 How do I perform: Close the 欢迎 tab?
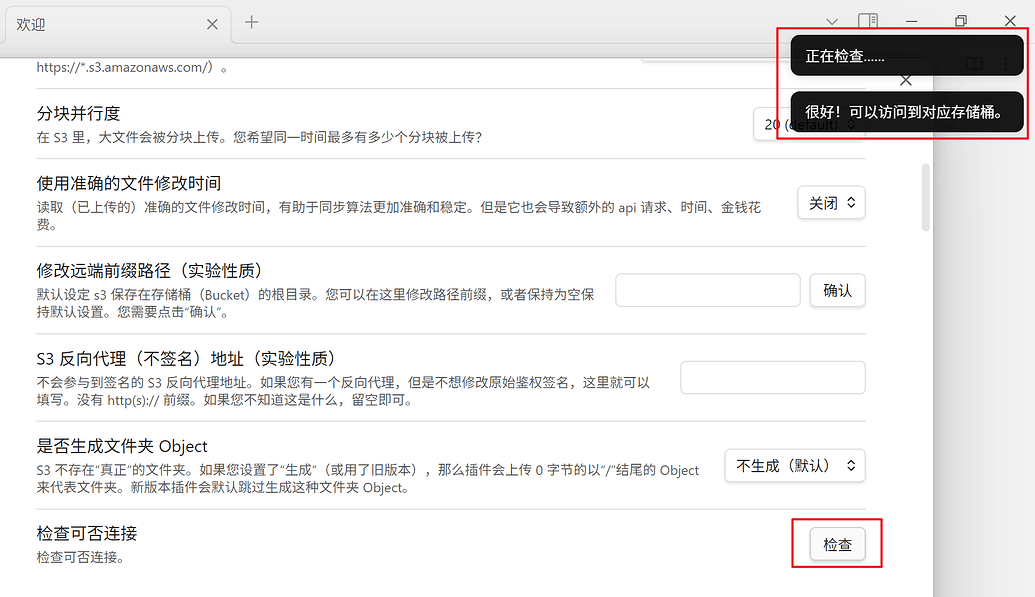[212, 24]
